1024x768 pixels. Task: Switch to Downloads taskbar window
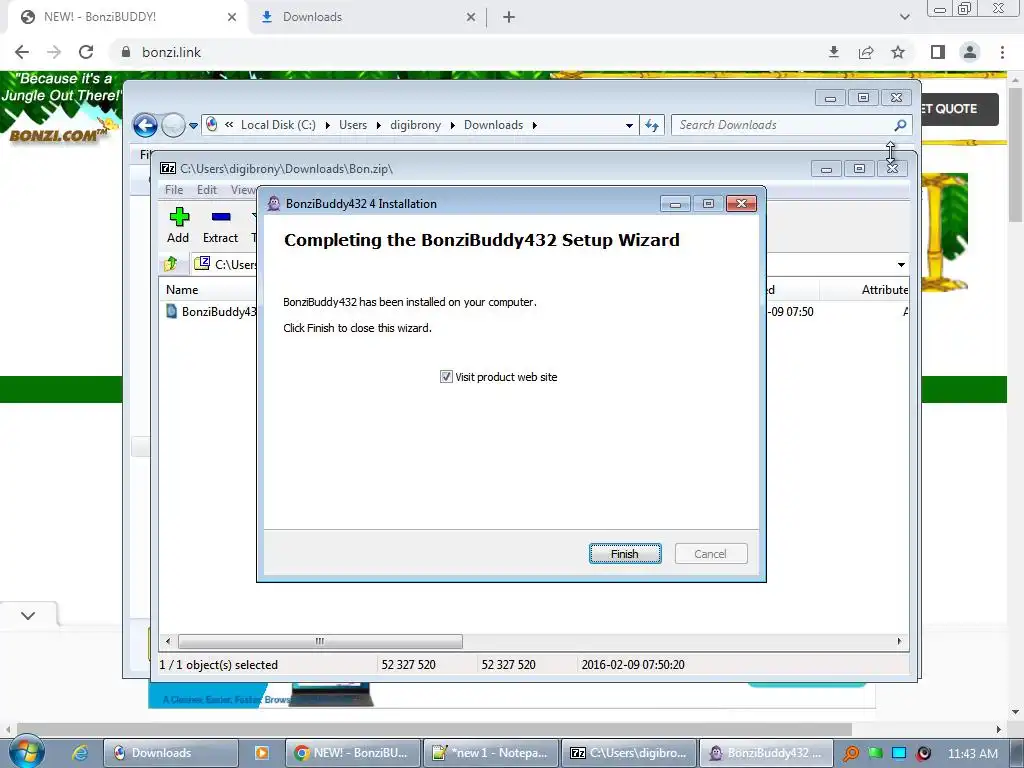171,753
